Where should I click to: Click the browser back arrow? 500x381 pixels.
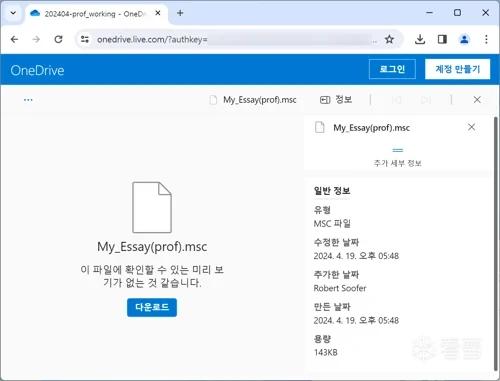click(x=14, y=39)
